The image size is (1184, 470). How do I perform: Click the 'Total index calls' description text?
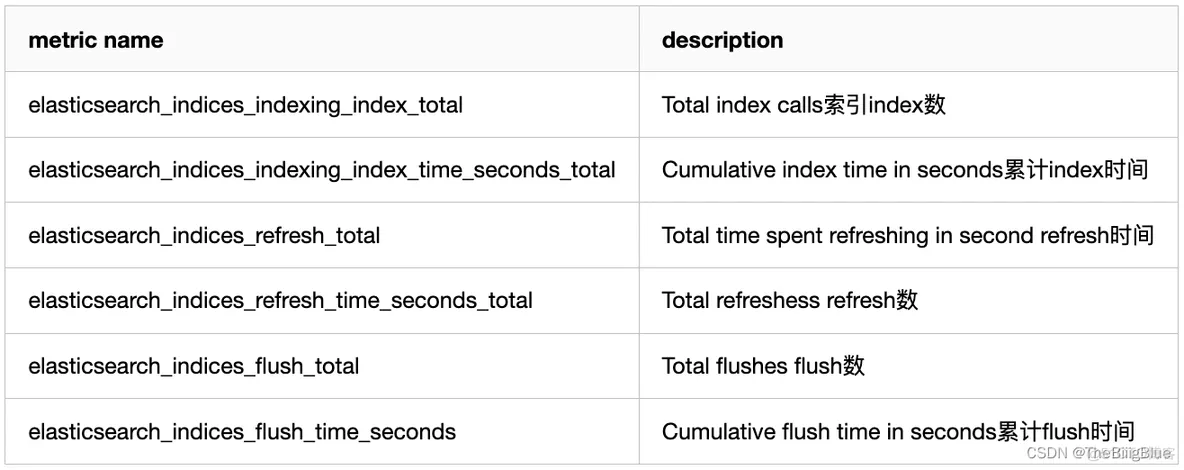coord(742,105)
